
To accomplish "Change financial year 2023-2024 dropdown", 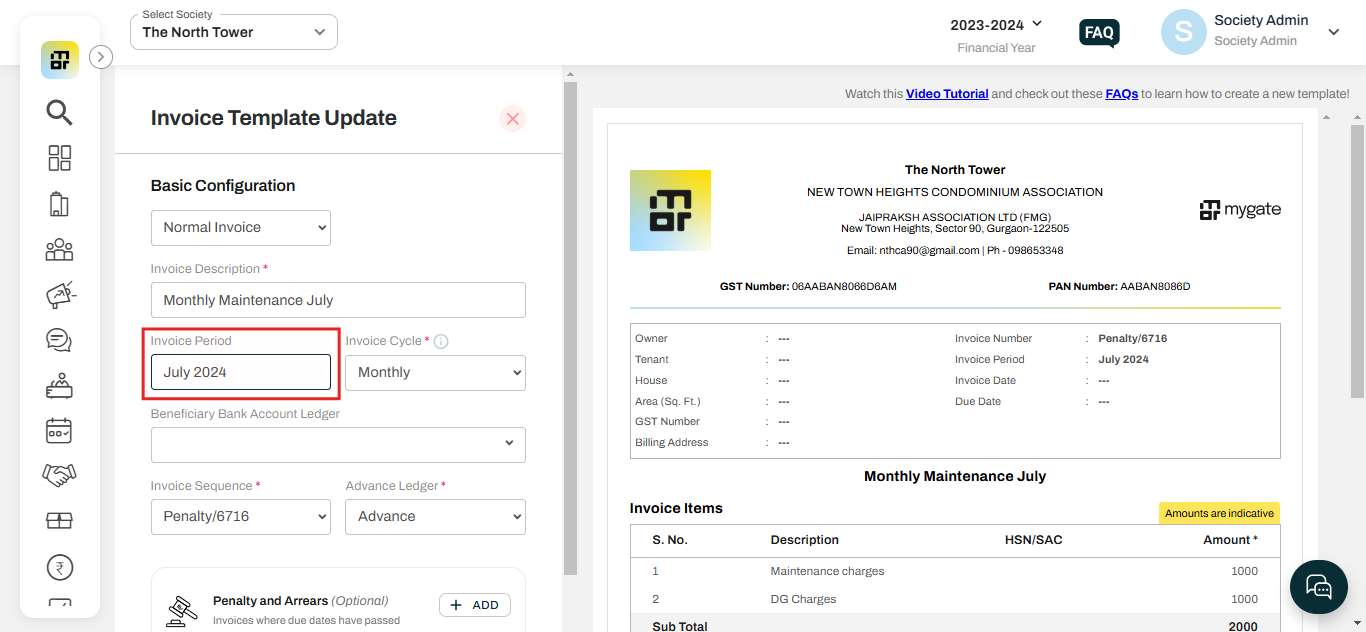I will pos(996,23).
